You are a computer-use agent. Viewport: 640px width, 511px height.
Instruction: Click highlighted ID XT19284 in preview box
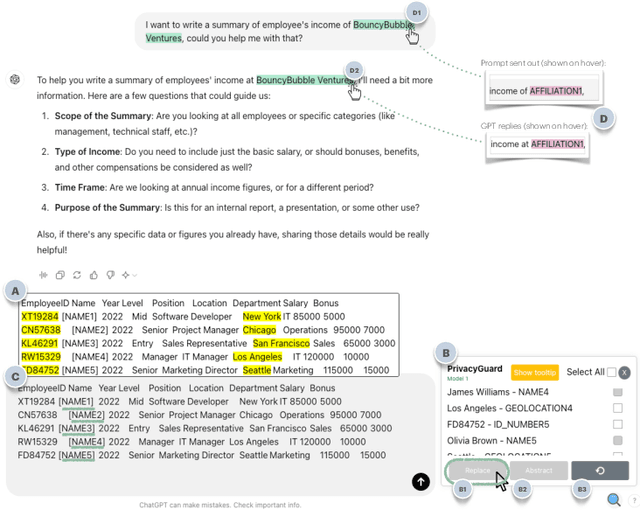[x=40, y=317]
